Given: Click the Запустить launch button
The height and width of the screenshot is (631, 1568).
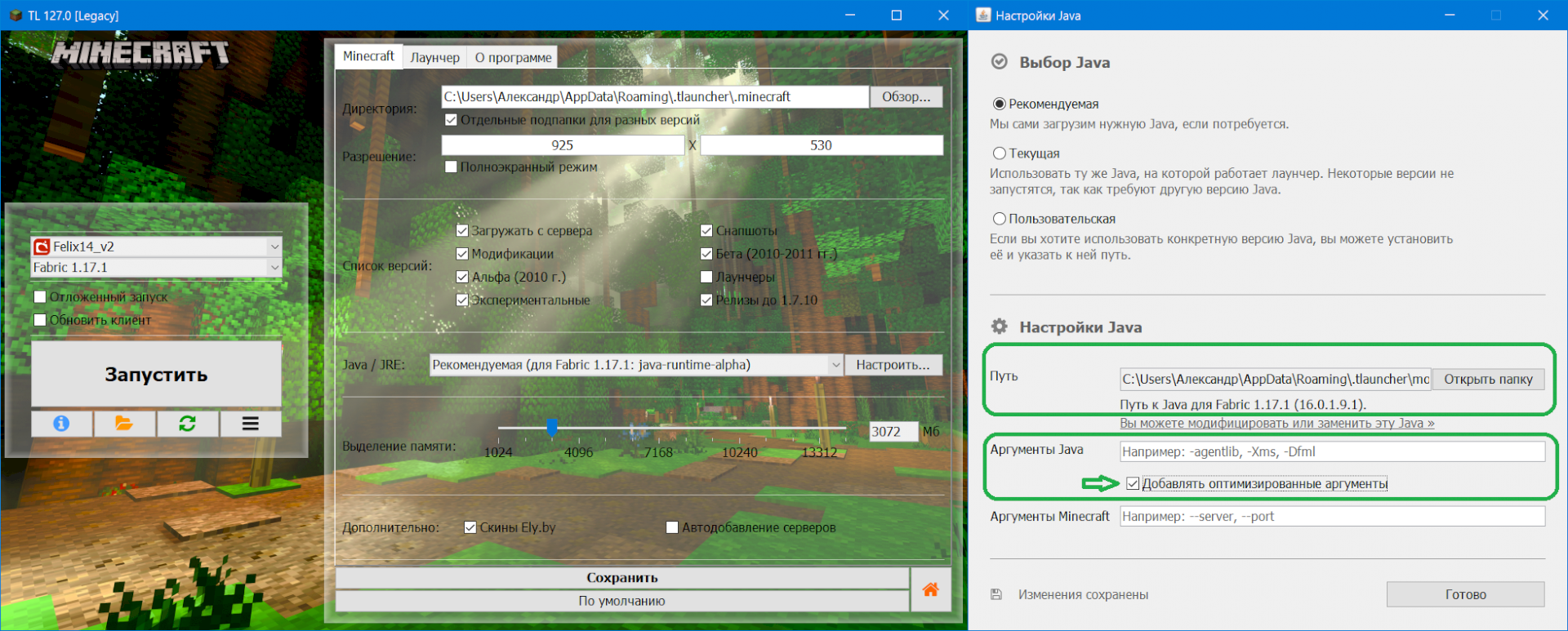Looking at the screenshot, I should click(x=156, y=374).
